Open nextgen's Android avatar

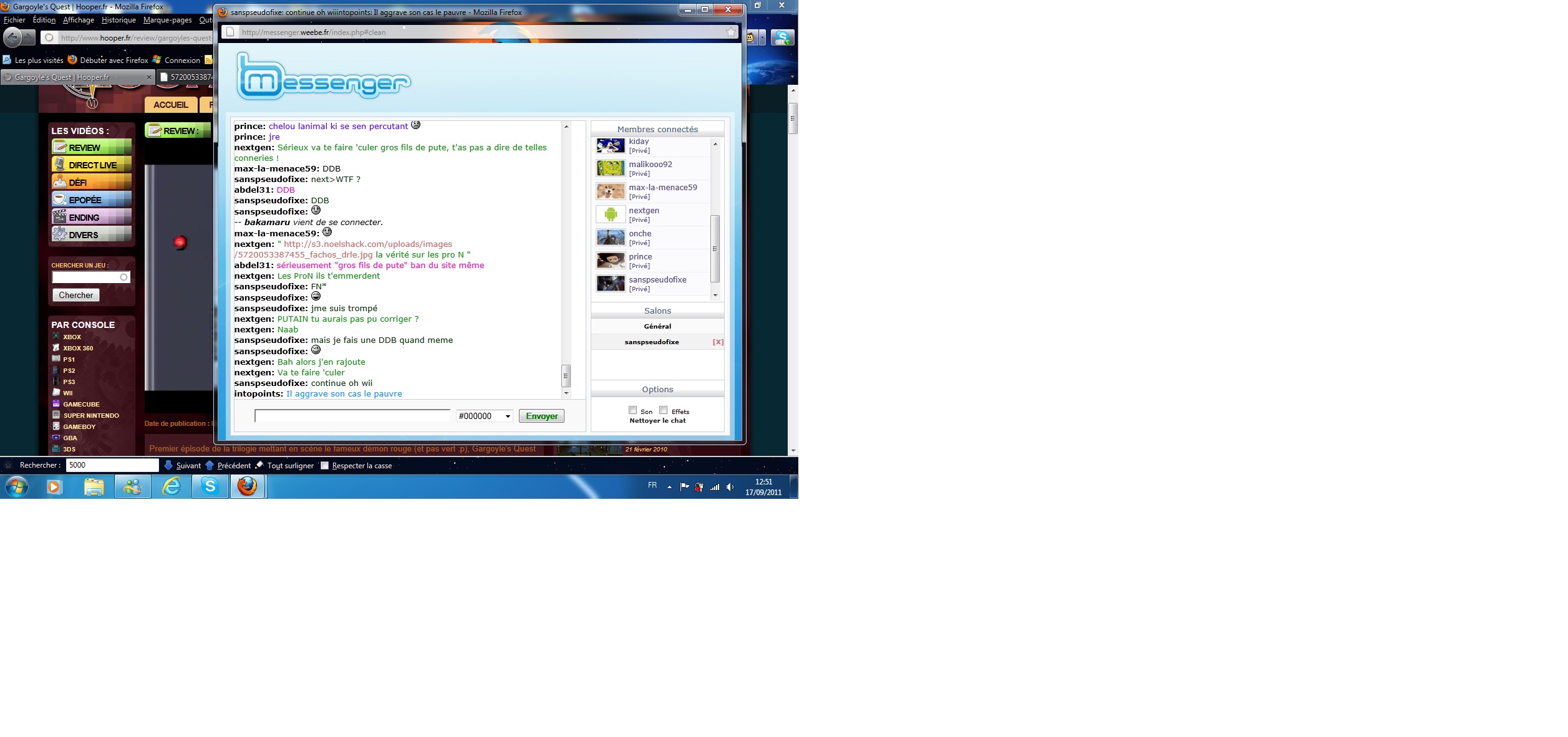611,214
